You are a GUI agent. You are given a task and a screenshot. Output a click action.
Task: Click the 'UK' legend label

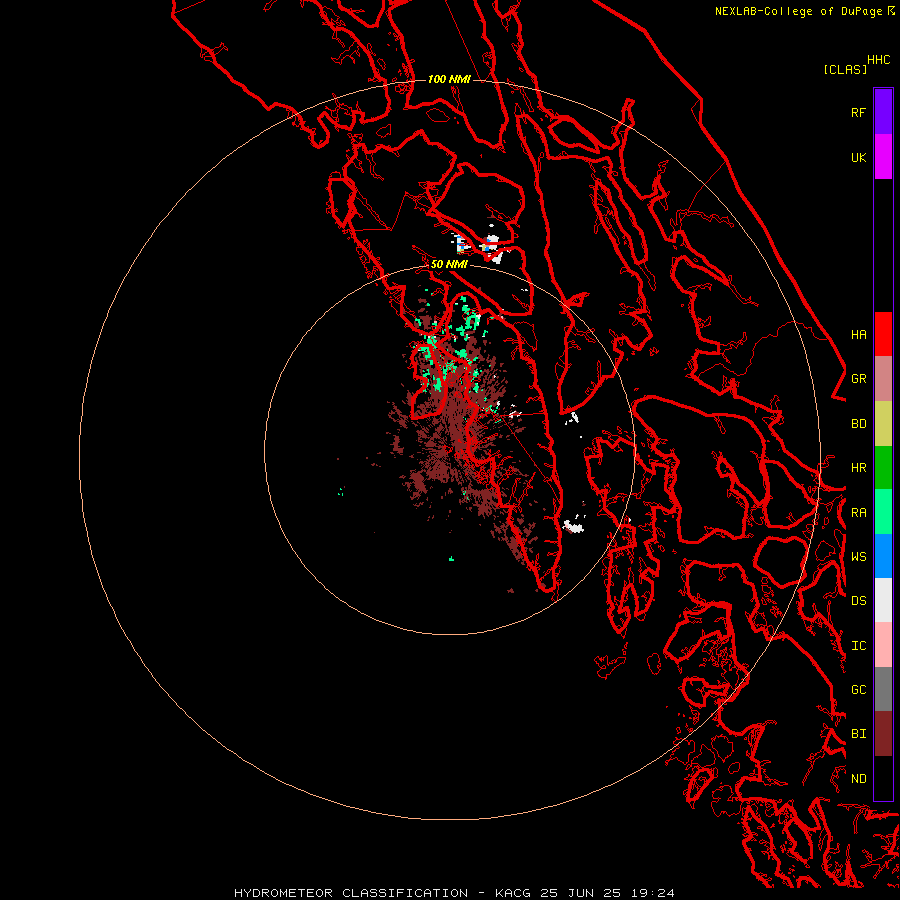[x=858, y=157]
